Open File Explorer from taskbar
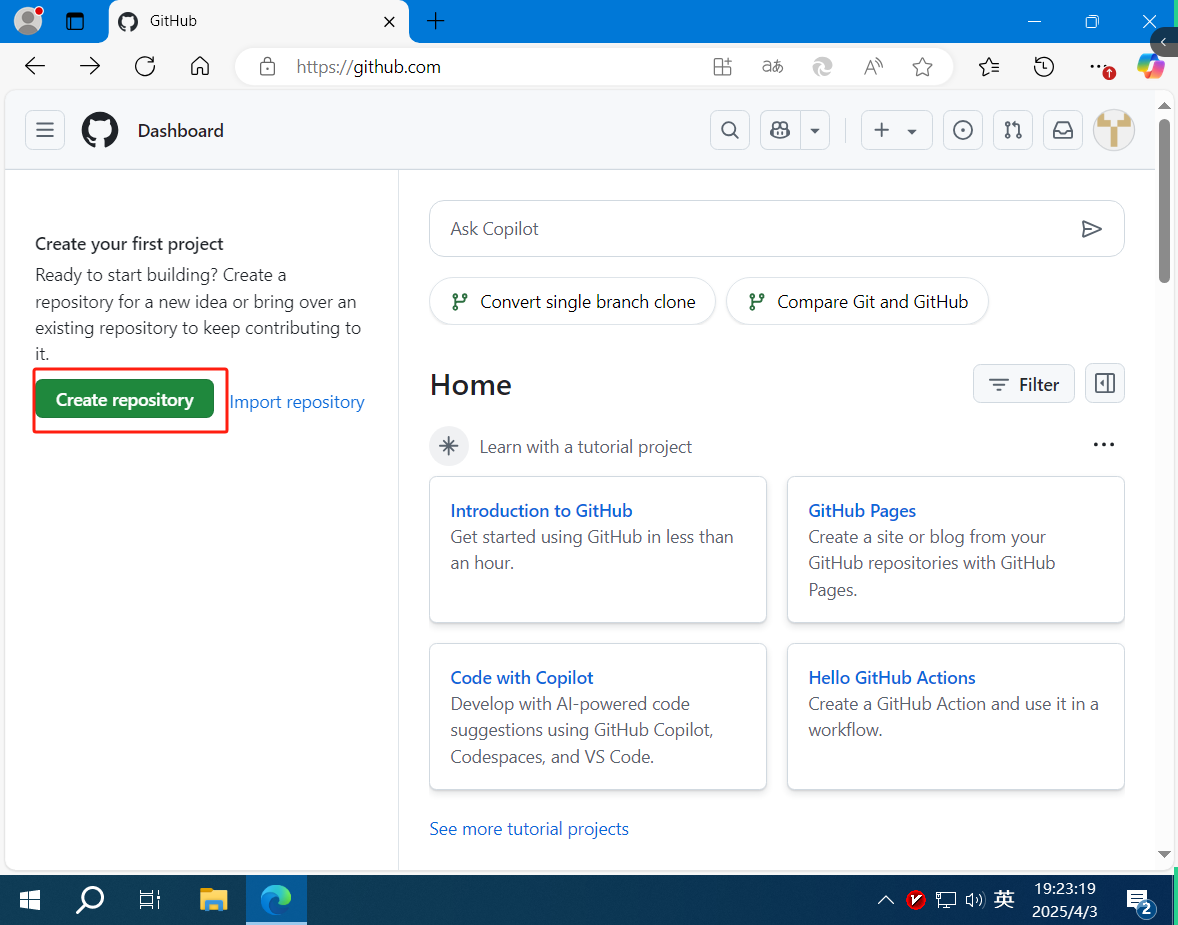Viewport: 1178px width, 925px height. click(213, 899)
